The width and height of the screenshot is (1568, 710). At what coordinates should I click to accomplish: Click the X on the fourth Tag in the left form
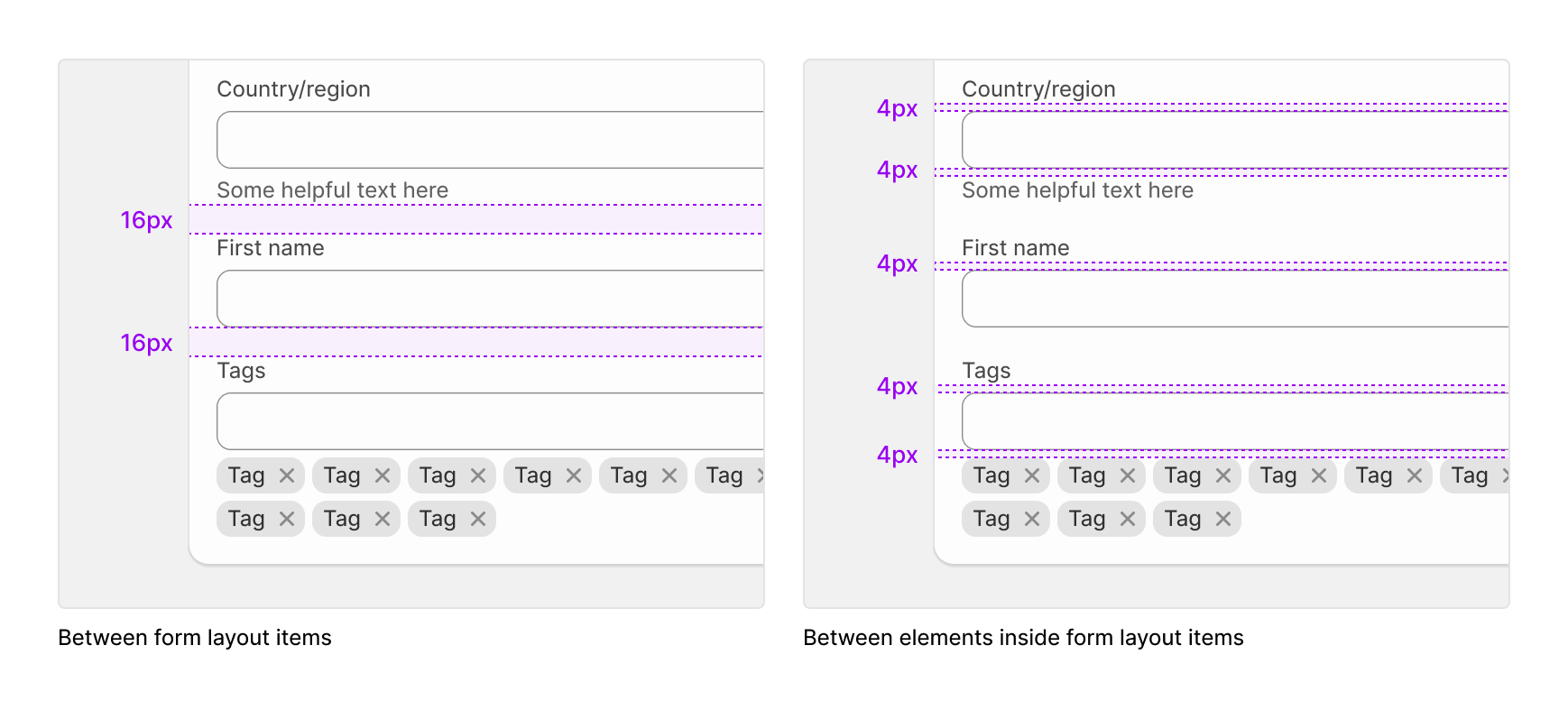[x=574, y=475]
